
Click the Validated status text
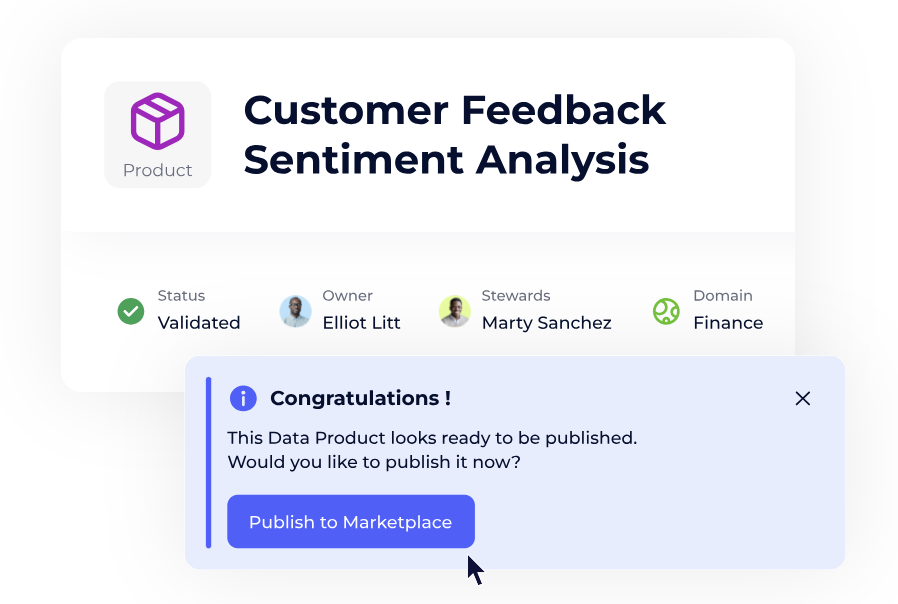[x=199, y=323]
